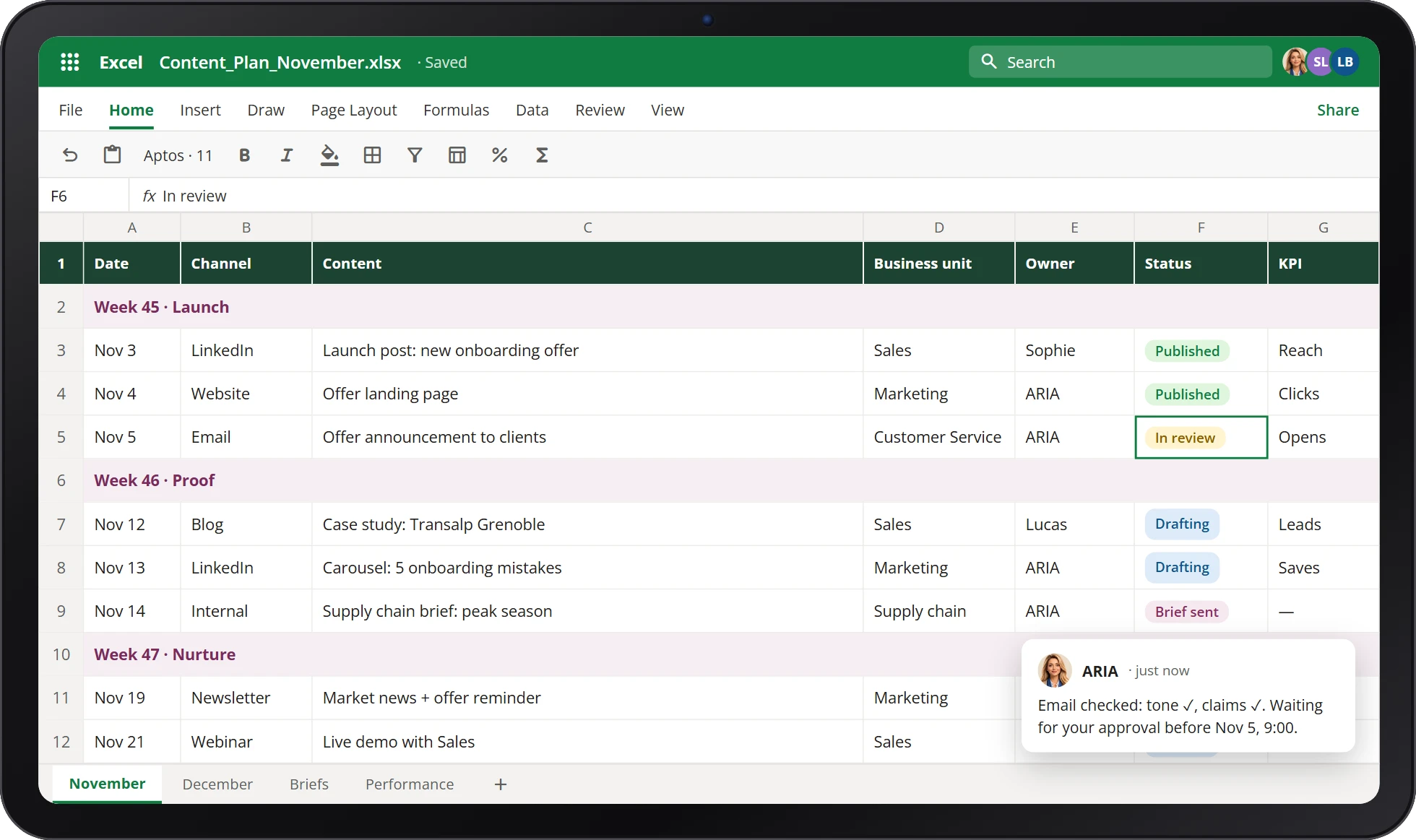Viewport: 1416px width, 840px height.
Task: Apply percent number format
Action: [499, 155]
